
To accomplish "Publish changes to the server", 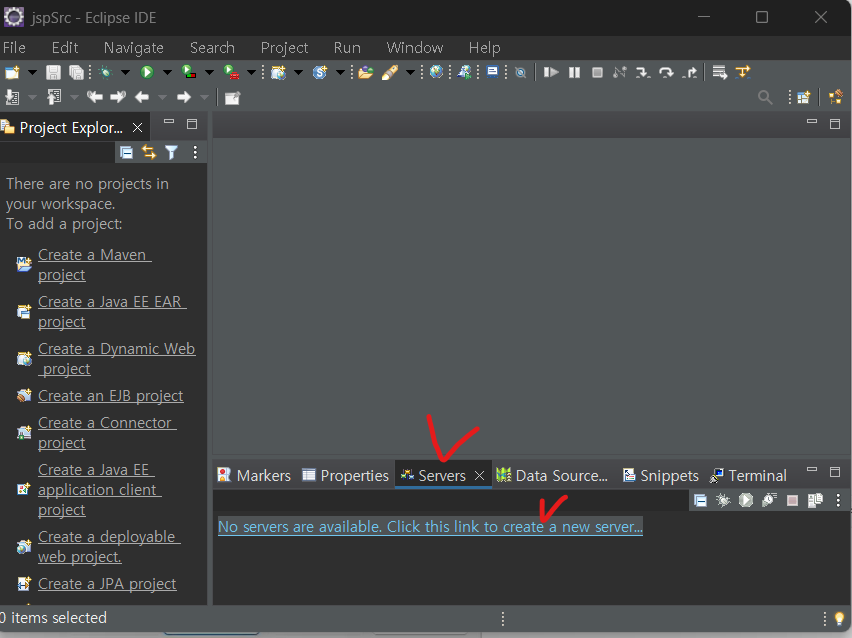I will [x=815, y=500].
